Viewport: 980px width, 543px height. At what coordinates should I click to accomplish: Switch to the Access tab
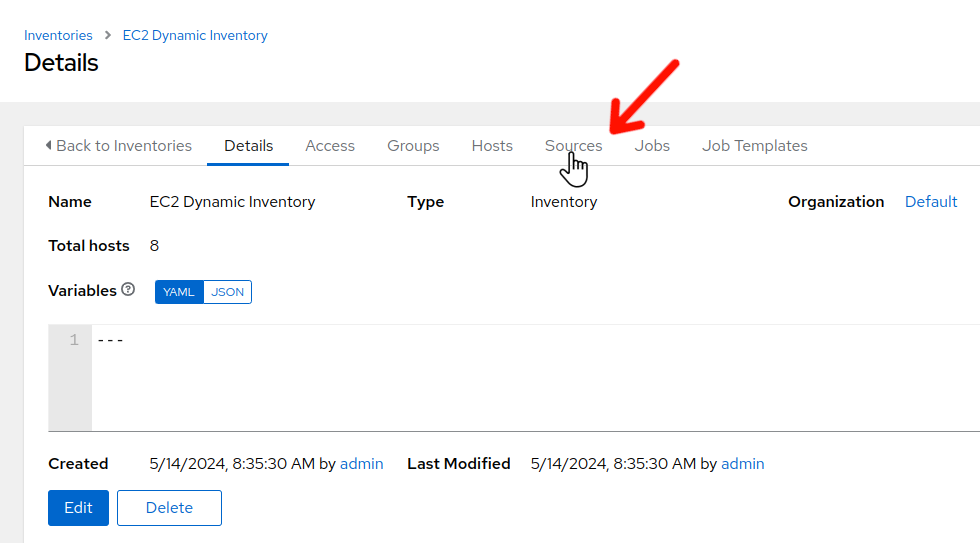point(330,146)
